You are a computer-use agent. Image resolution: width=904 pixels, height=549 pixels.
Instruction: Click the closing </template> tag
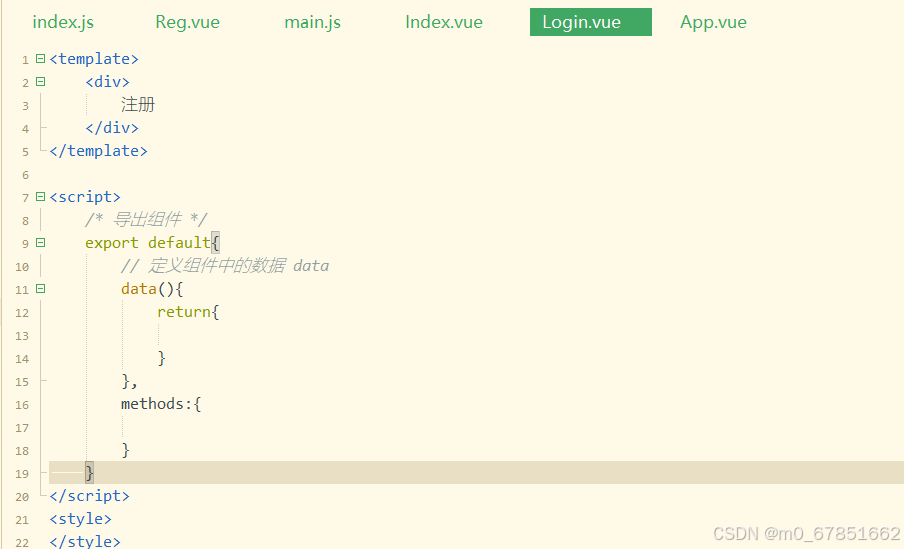pyautogui.click(x=99, y=151)
